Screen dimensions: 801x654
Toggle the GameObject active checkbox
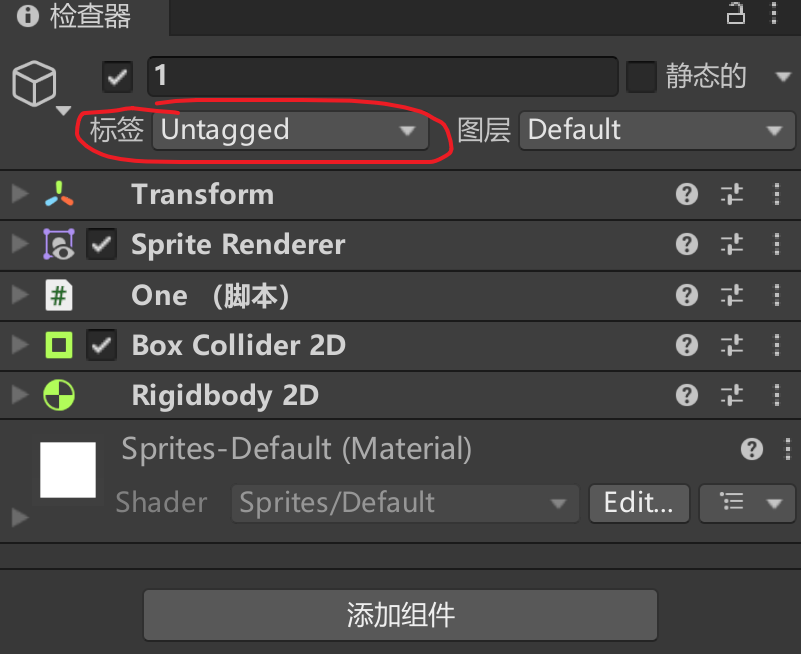tap(117, 77)
